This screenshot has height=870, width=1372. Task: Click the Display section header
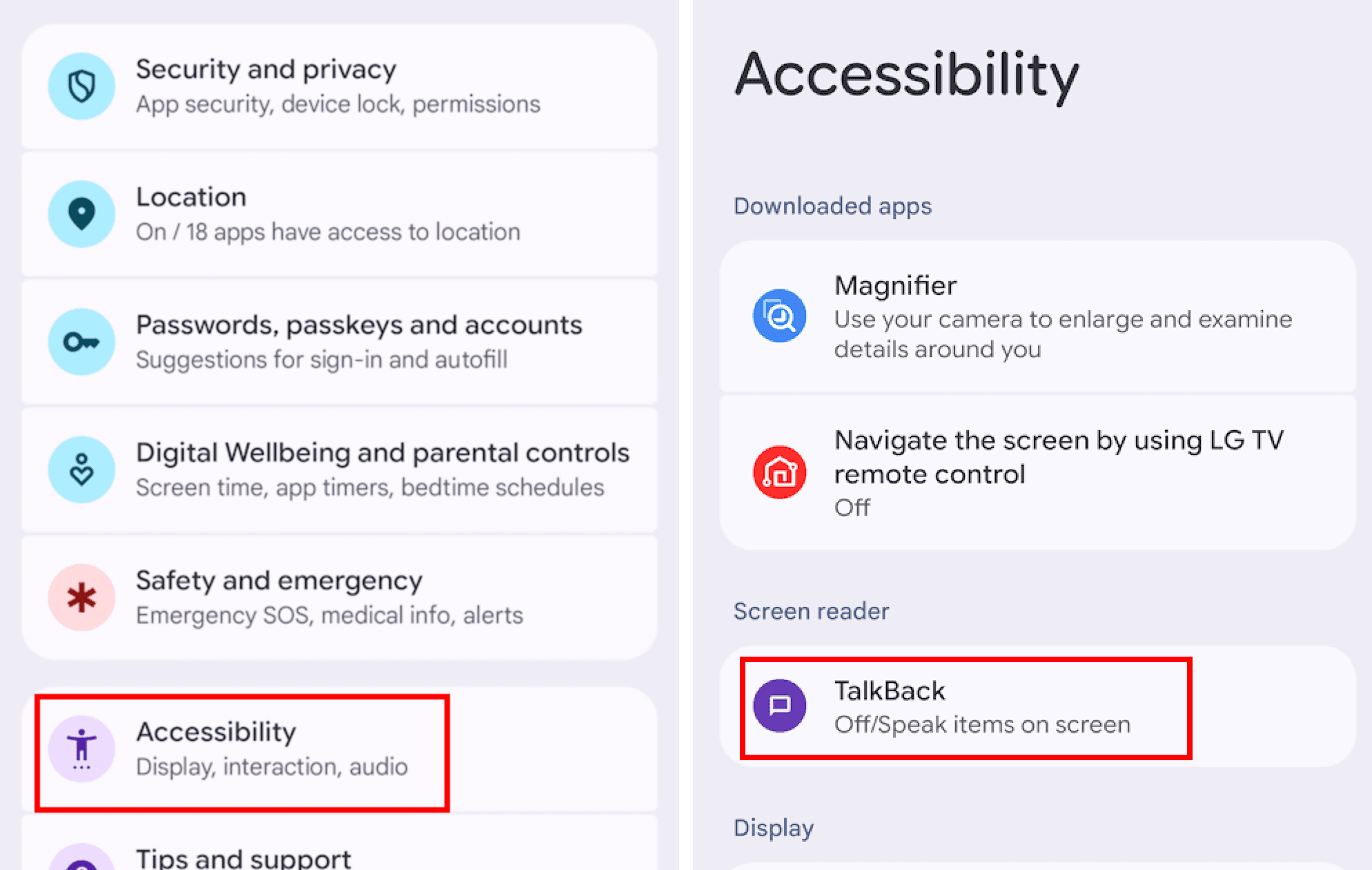point(774,828)
